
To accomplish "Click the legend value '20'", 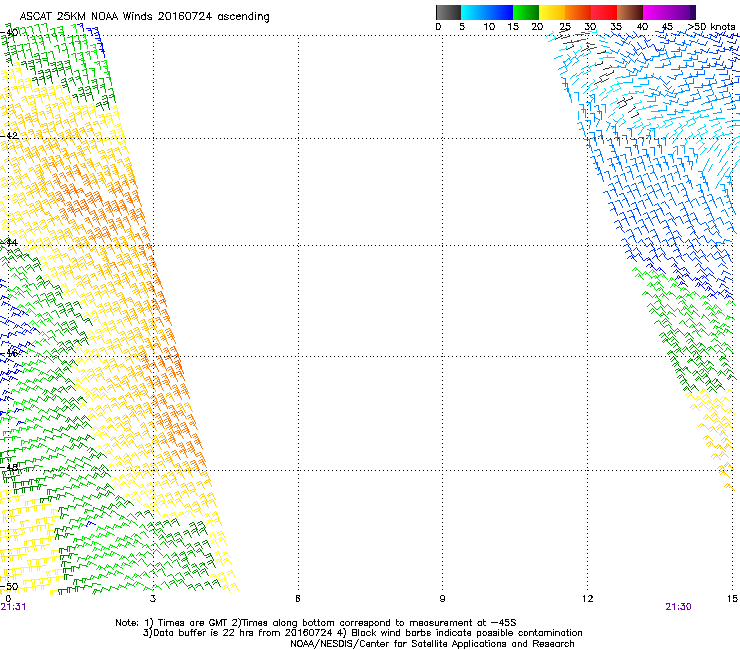I will [537, 26].
